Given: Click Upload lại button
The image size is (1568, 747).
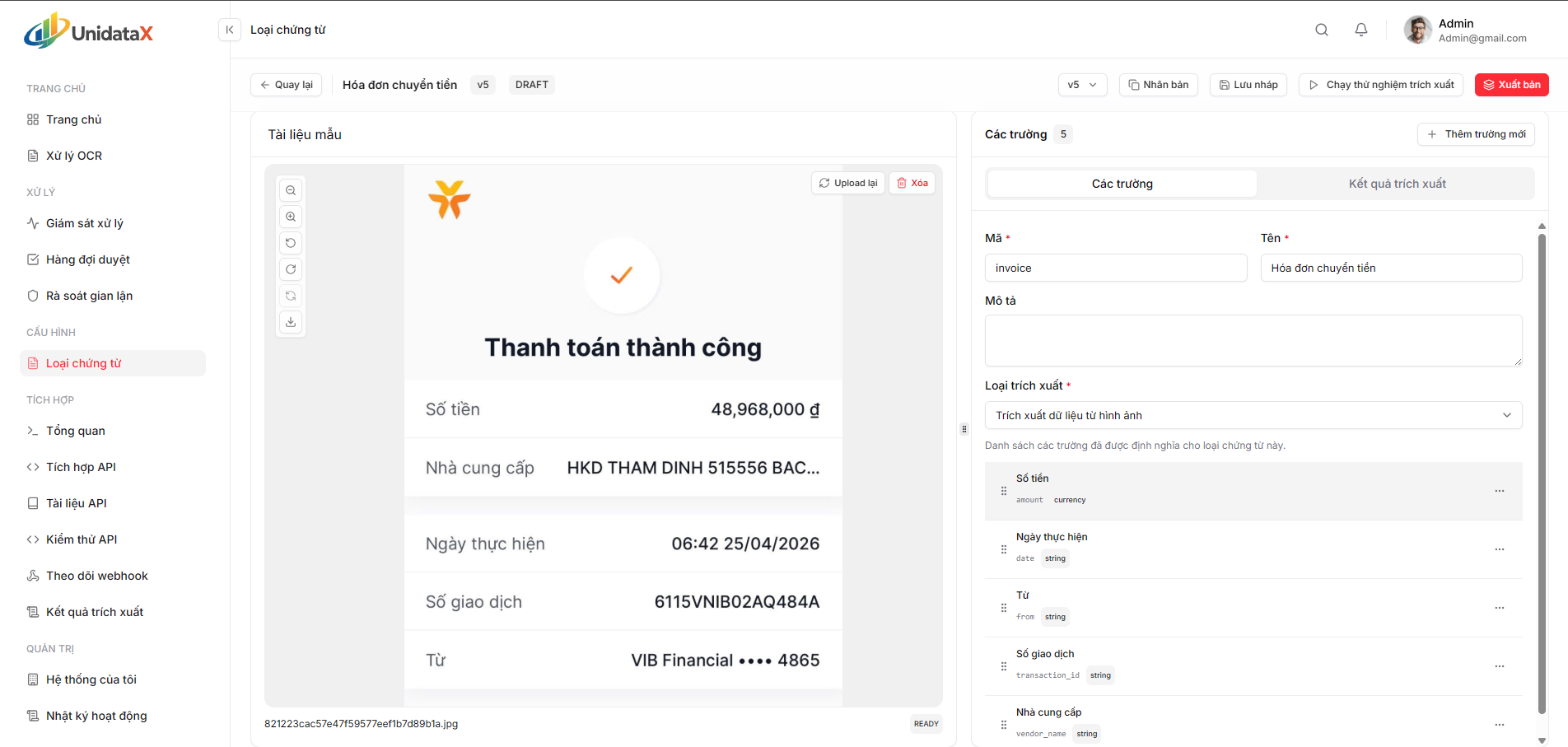Looking at the screenshot, I should click(847, 183).
